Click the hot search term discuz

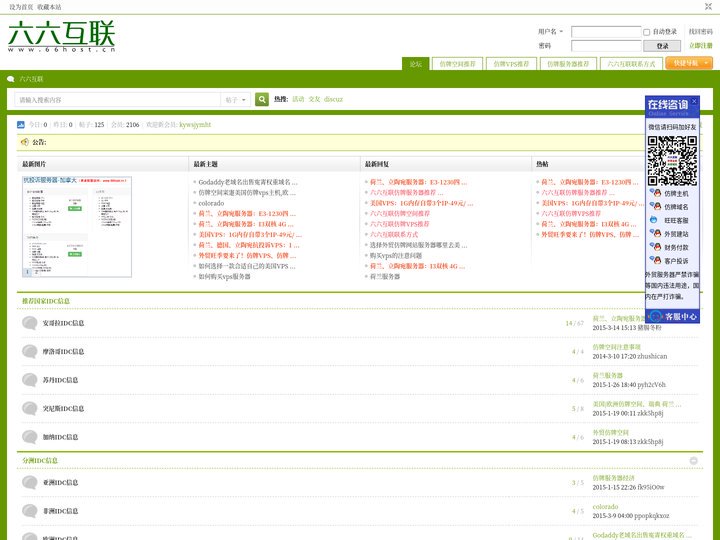[333, 99]
